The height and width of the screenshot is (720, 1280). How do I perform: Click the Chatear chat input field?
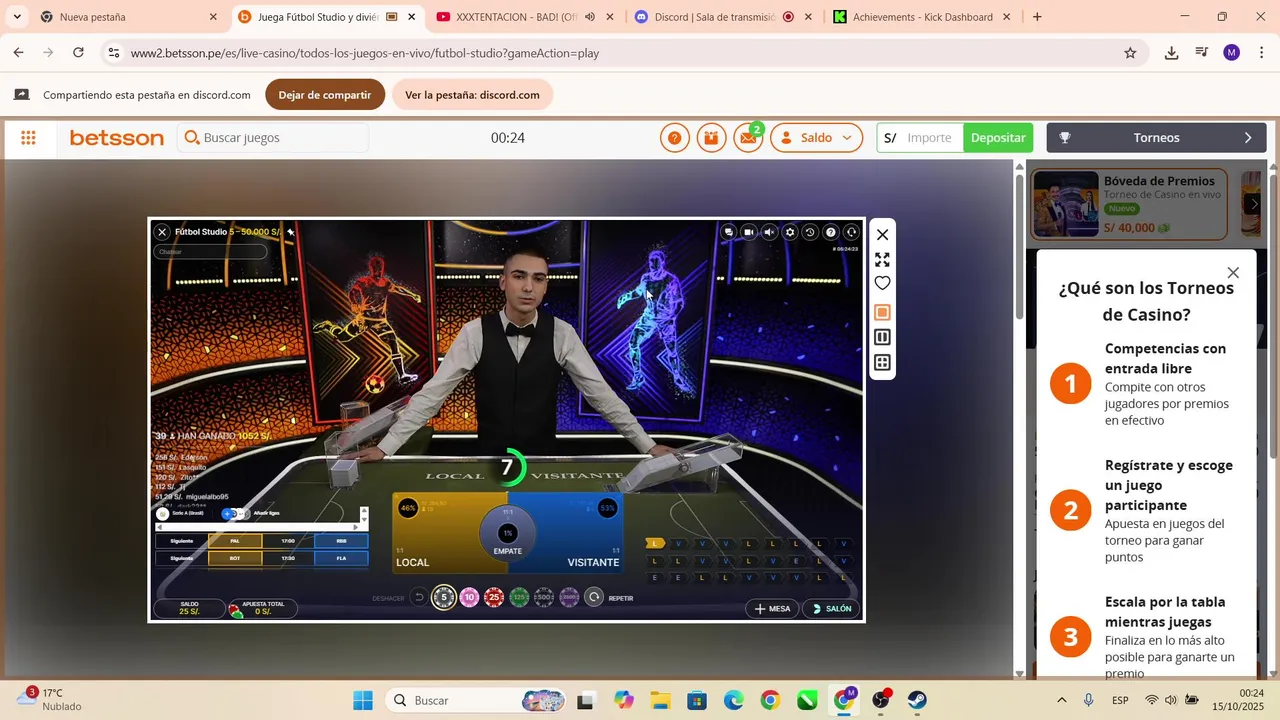click(x=211, y=252)
